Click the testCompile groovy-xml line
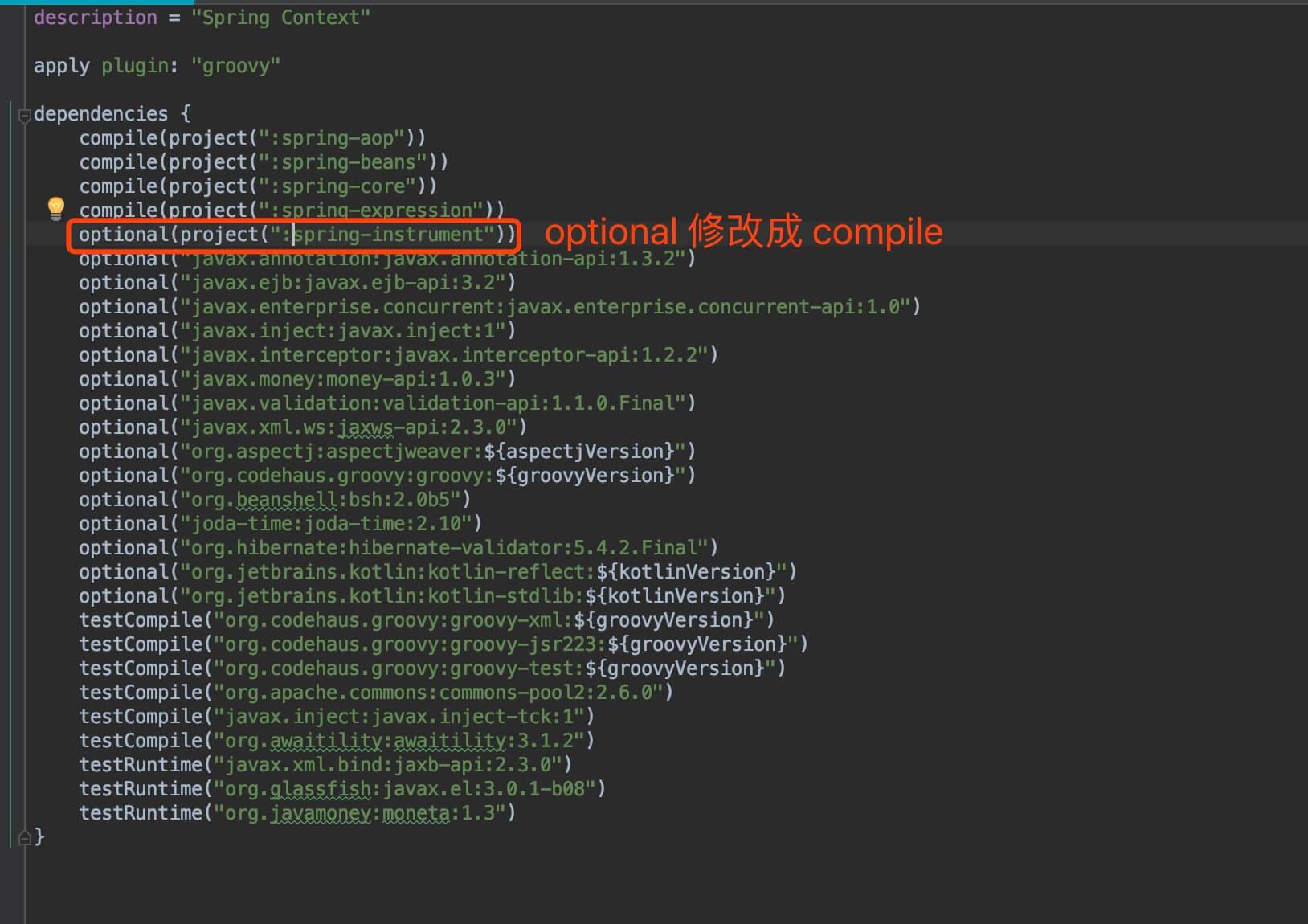Viewport: 1308px width, 924px height. 427,620
